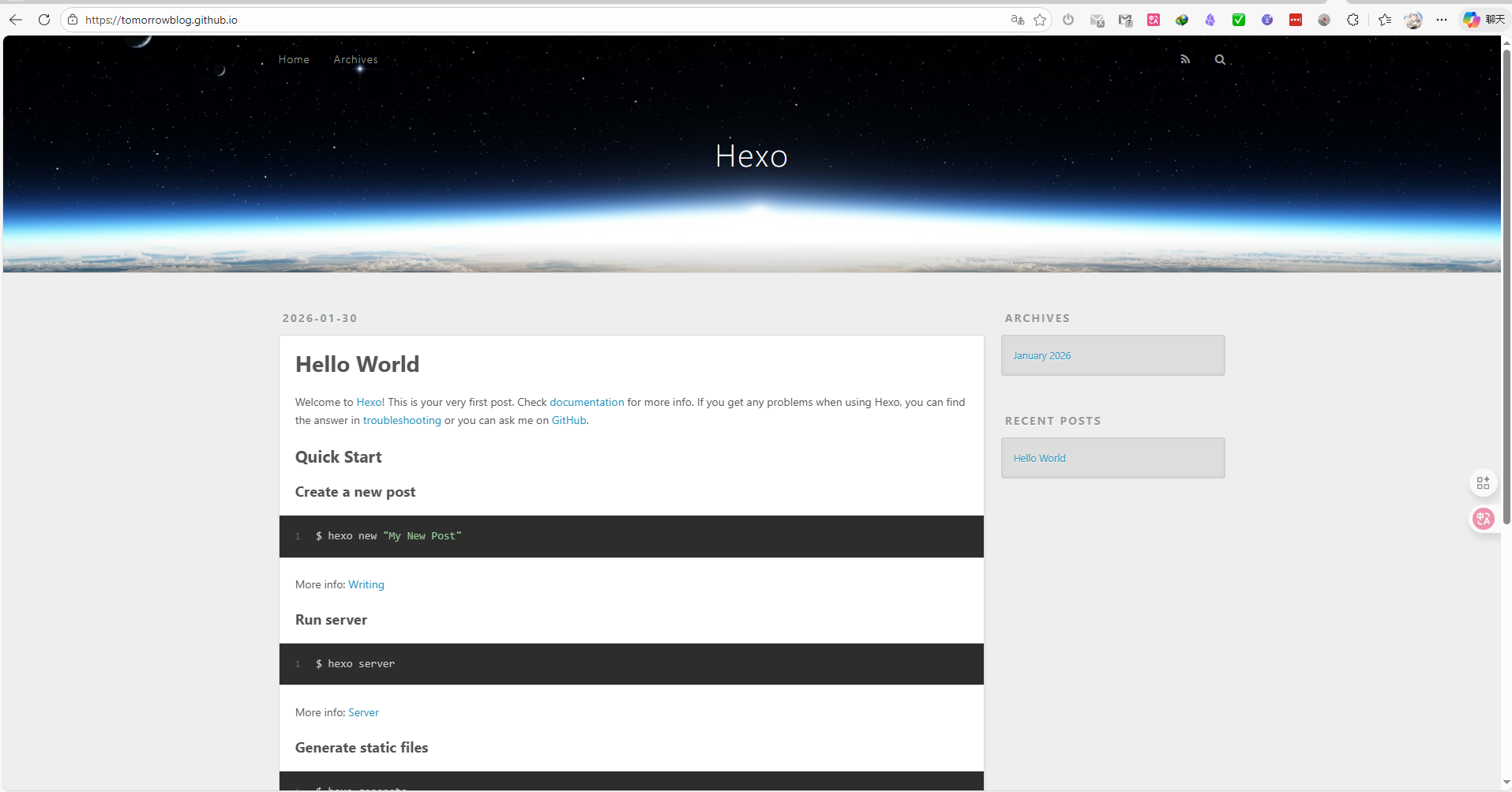Click the grey power button extension icon
This screenshot has height=792, width=1512.
[1068, 20]
